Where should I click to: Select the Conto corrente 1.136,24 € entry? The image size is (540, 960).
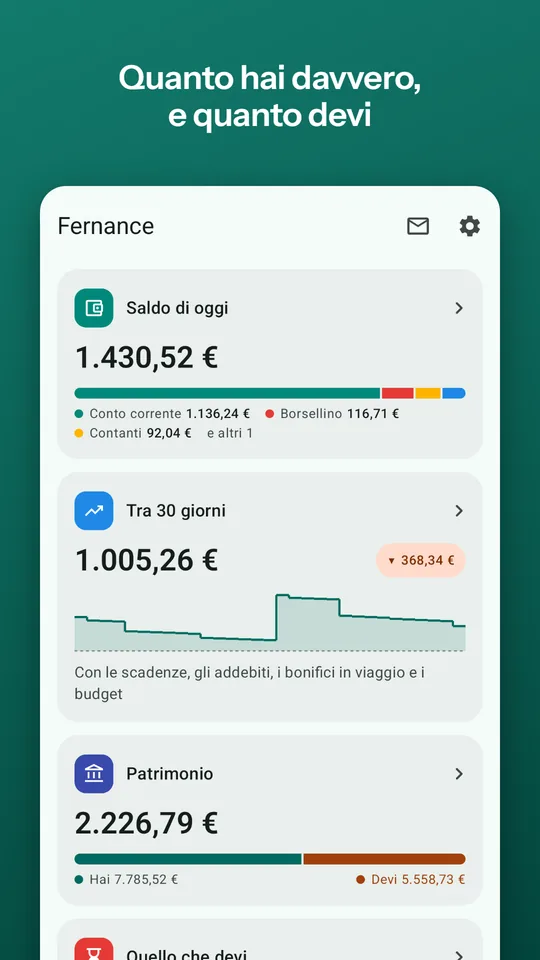(x=162, y=414)
